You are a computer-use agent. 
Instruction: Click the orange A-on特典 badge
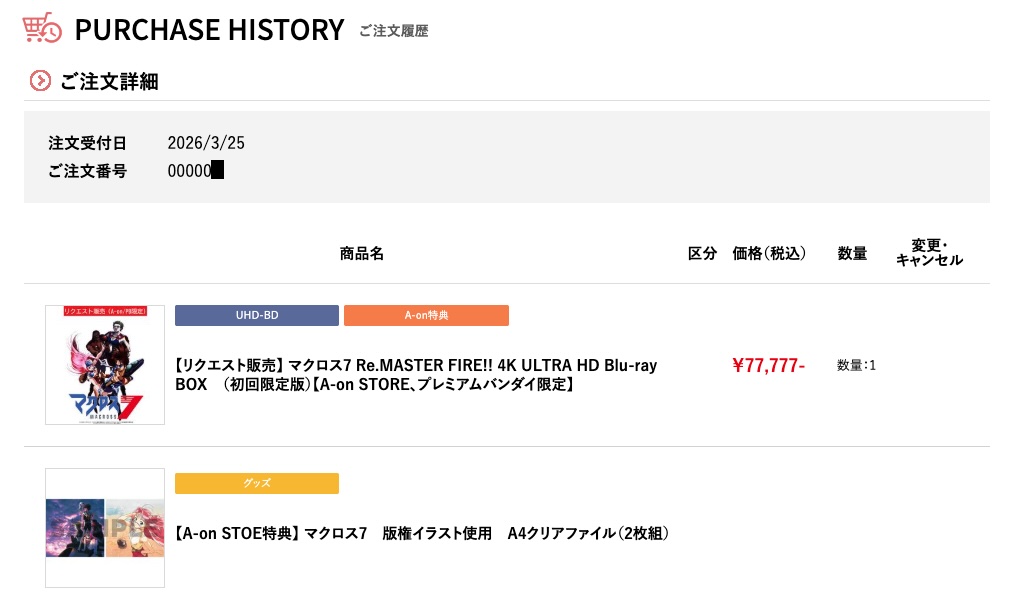(426, 316)
